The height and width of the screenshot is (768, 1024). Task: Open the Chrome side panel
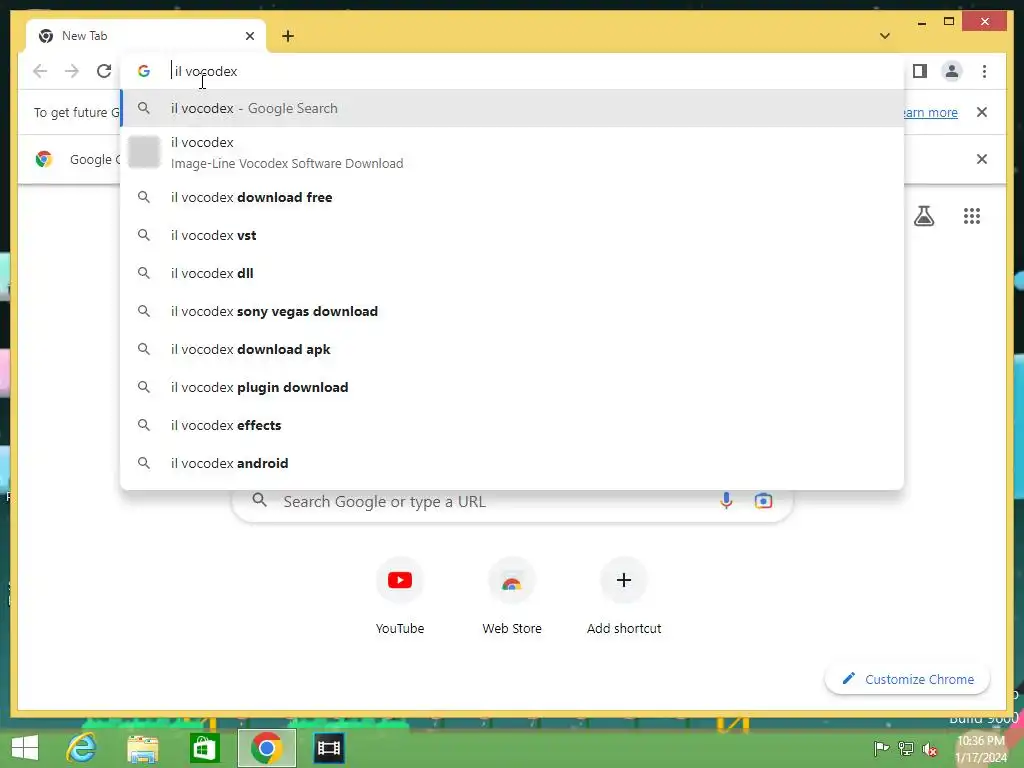click(x=920, y=71)
